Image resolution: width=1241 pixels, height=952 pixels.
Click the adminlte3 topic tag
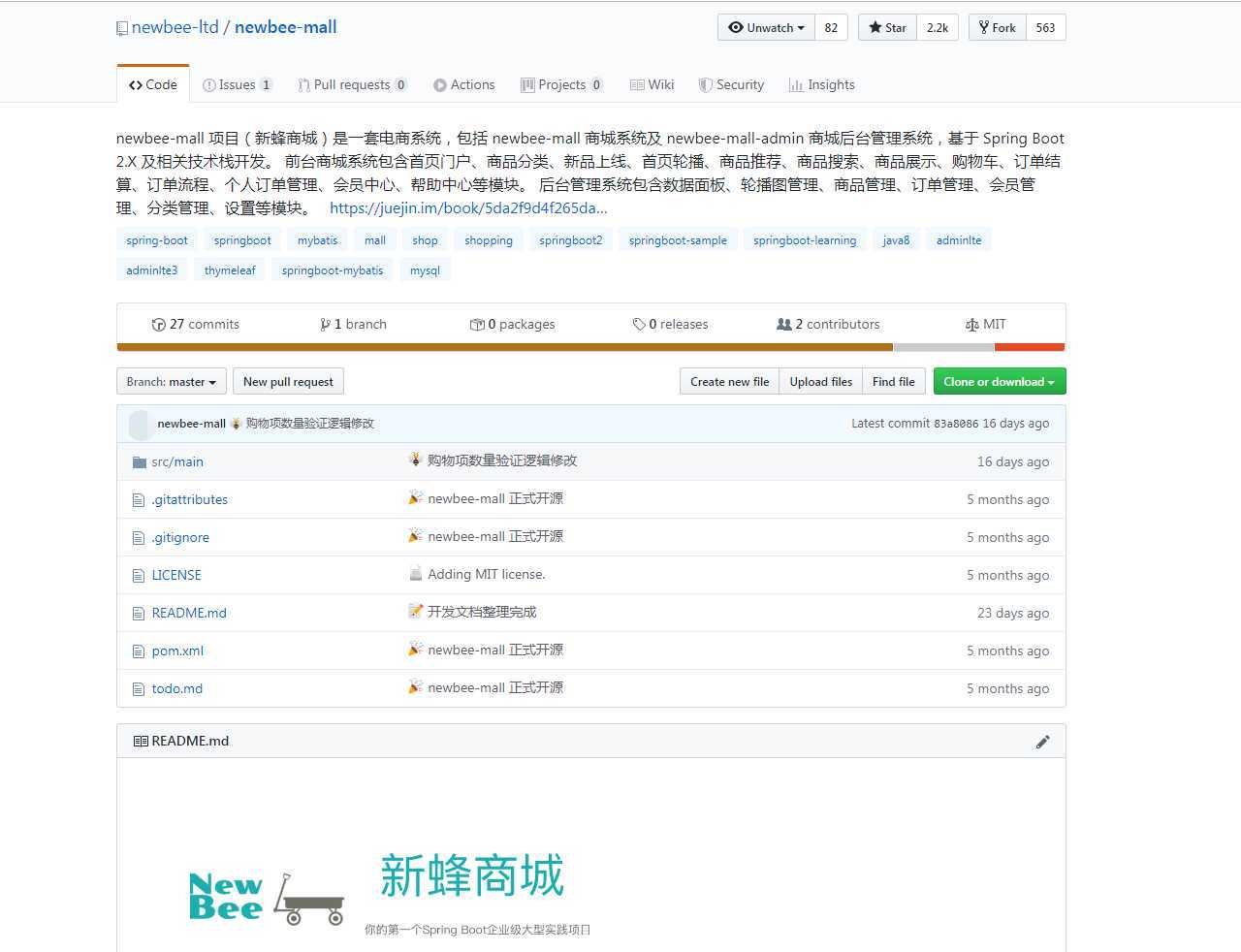point(152,270)
